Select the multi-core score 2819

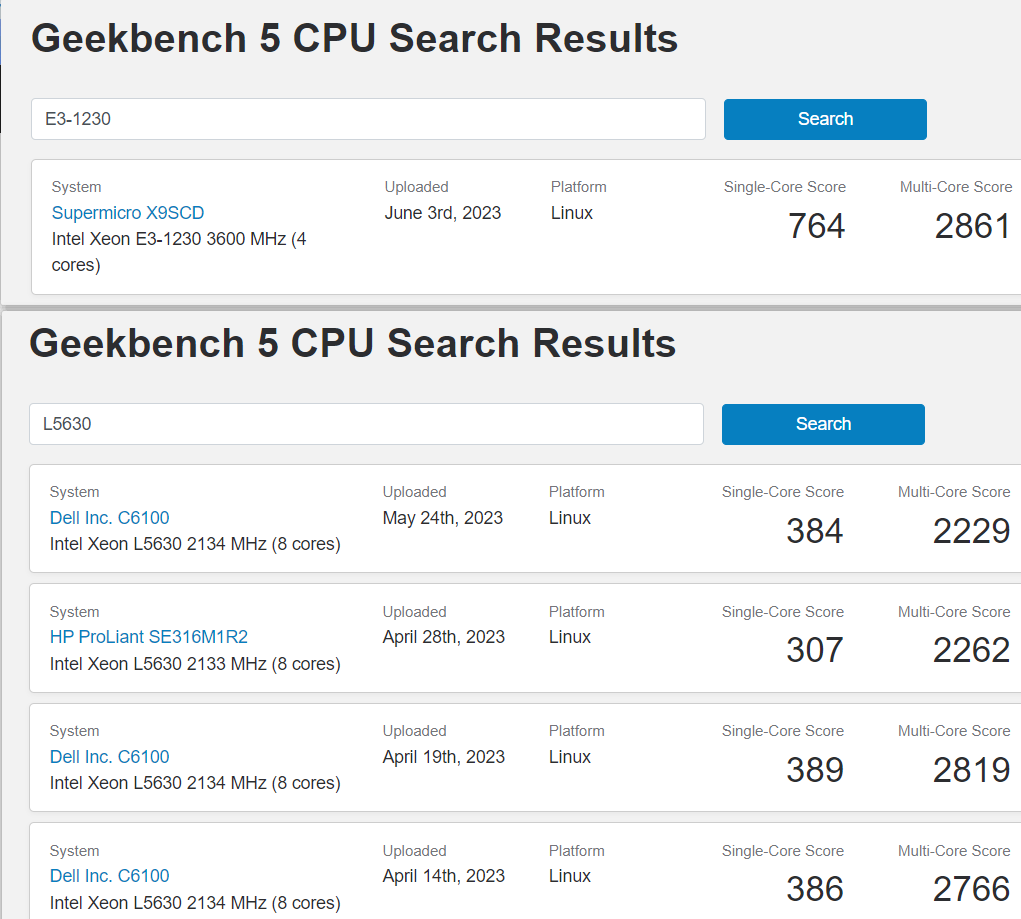[x=970, y=770]
